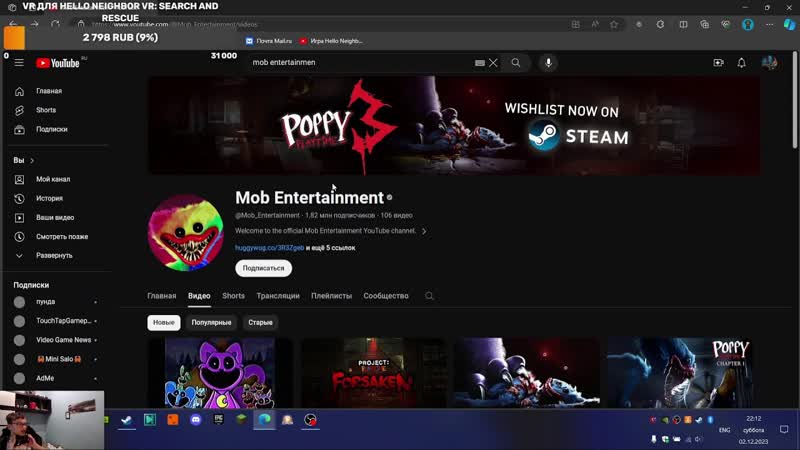This screenshot has height=450, width=800.
Task: Switch to the Сообщество tab
Action: [x=386, y=295]
